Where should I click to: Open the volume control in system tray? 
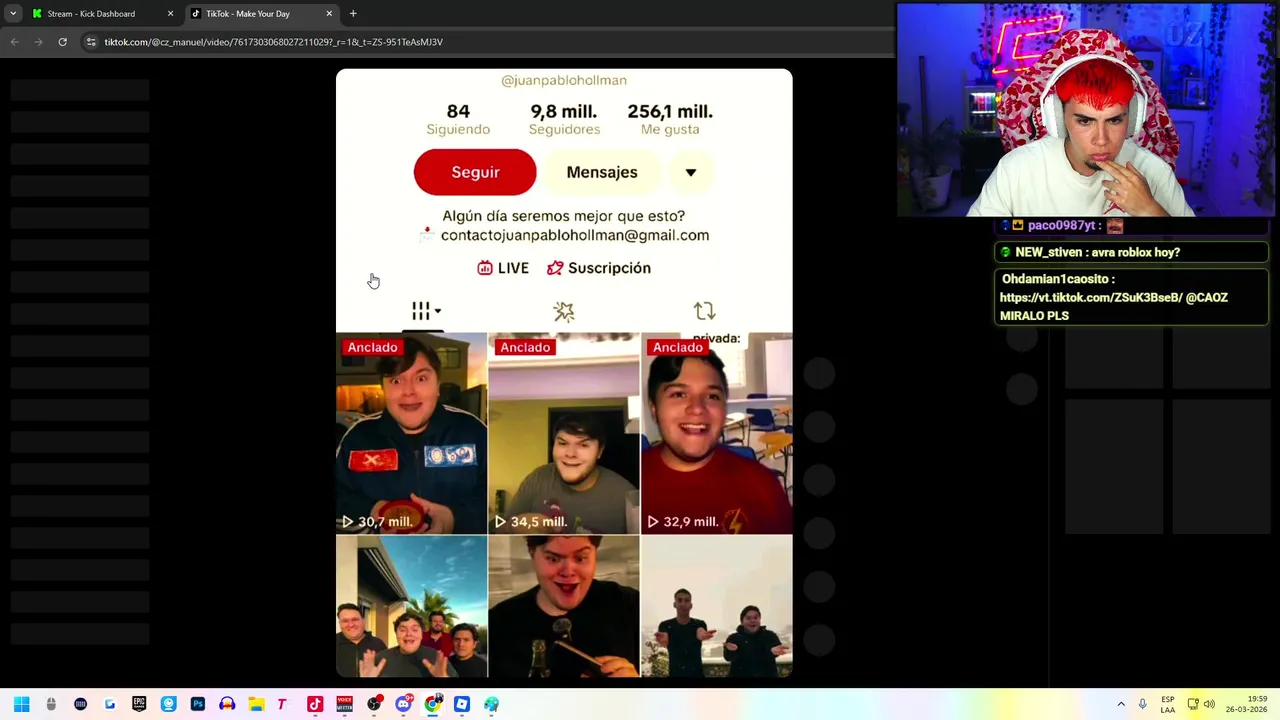[1209, 704]
